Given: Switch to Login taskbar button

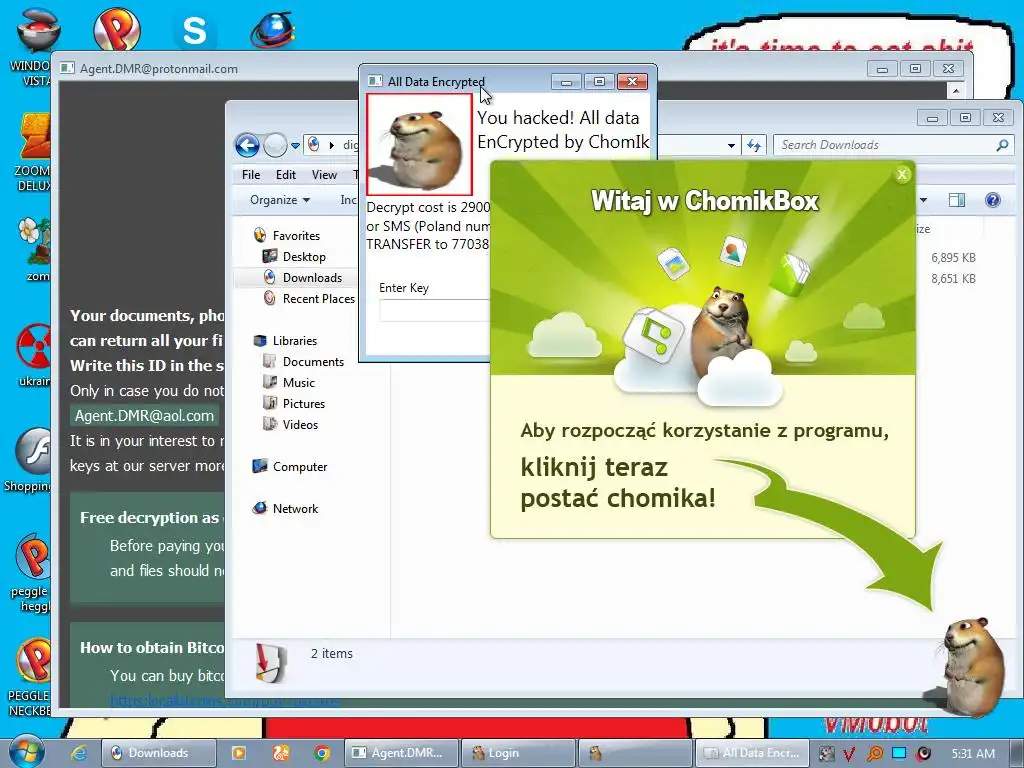Looking at the screenshot, I should [518, 753].
